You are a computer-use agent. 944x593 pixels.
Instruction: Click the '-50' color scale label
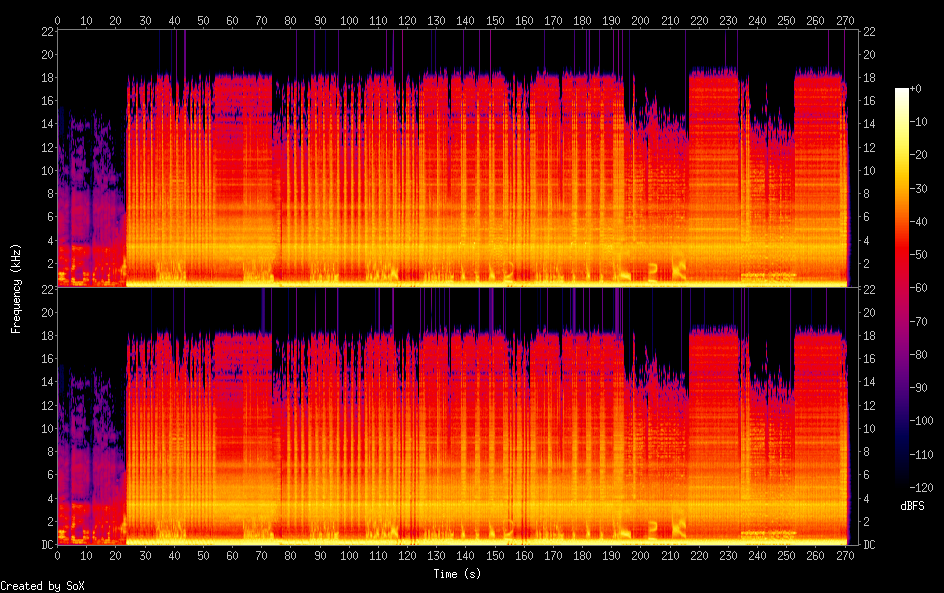(x=918, y=255)
